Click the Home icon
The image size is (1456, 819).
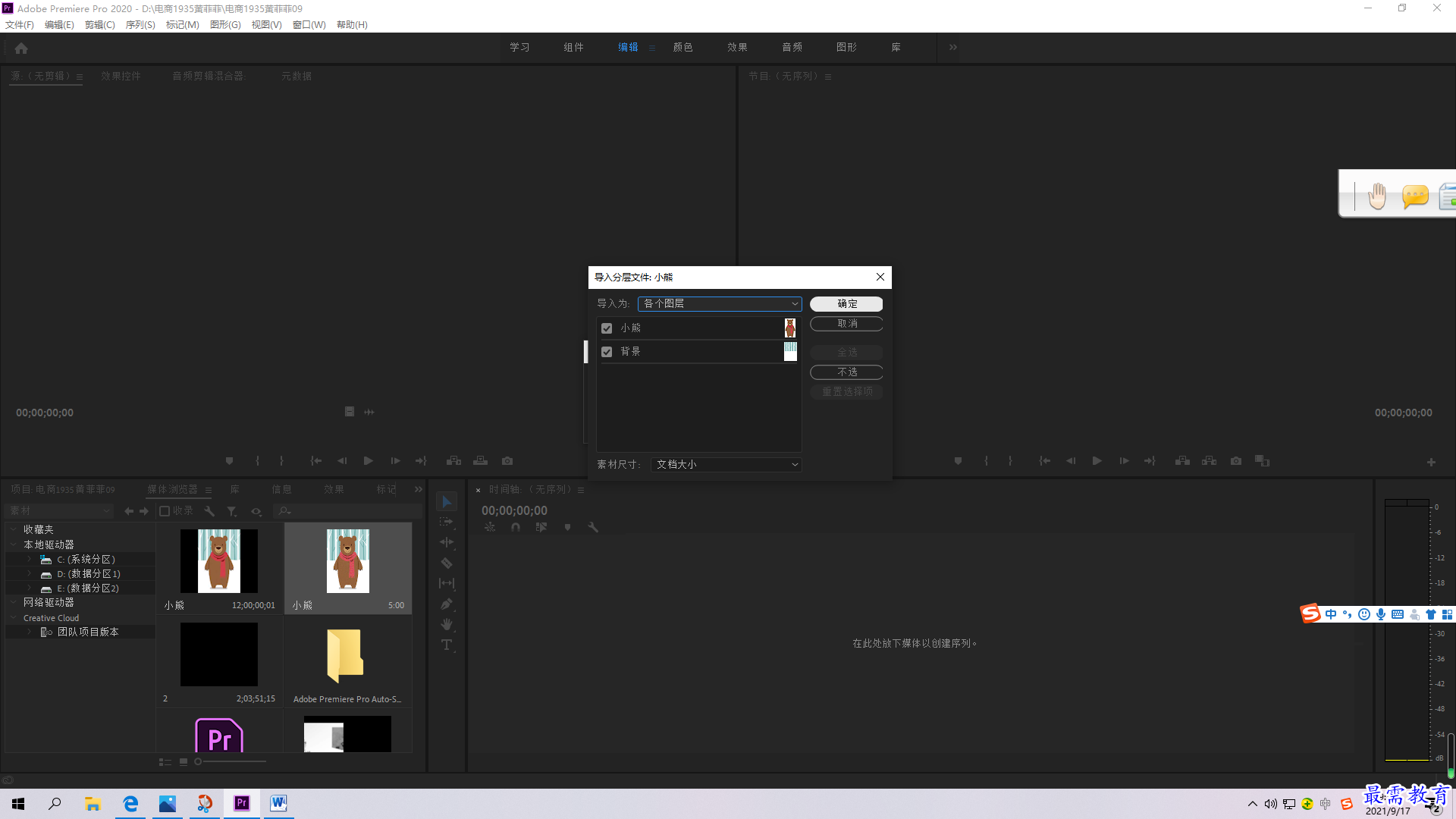[21, 48]
